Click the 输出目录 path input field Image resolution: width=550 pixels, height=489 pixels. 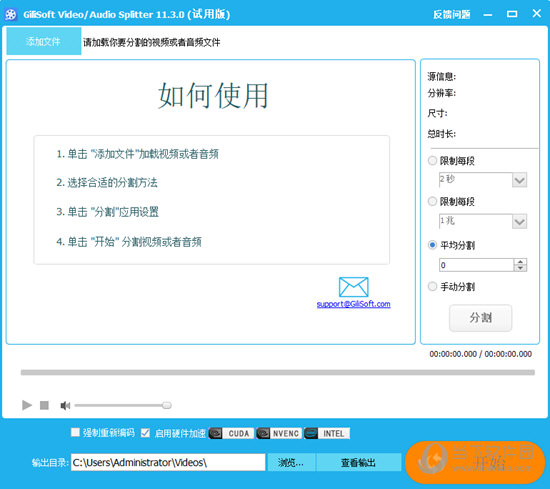pos(168,462)
